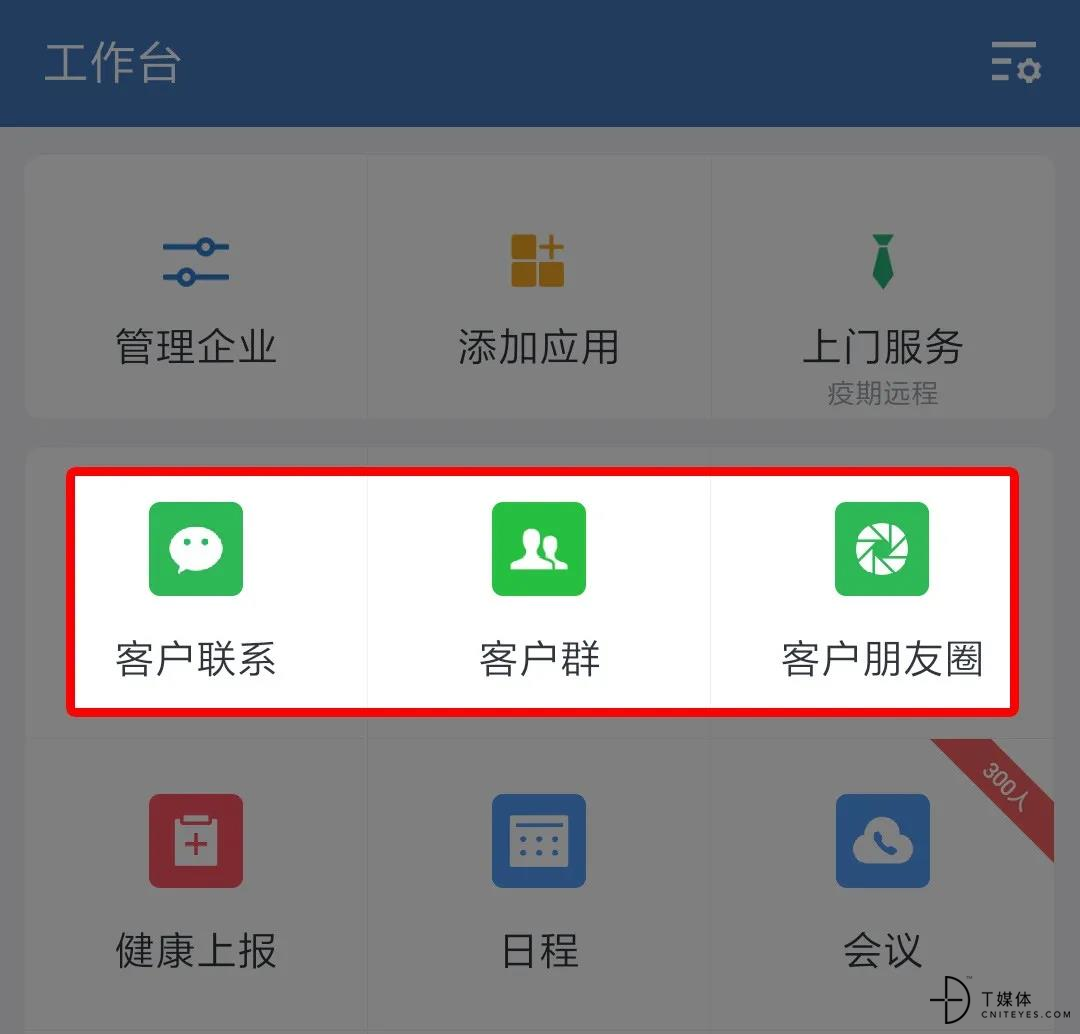Viewport: 1080px width, 1034px height.
Task: Tap the green tie 上门服务 icon
Action: coord(882,261)
